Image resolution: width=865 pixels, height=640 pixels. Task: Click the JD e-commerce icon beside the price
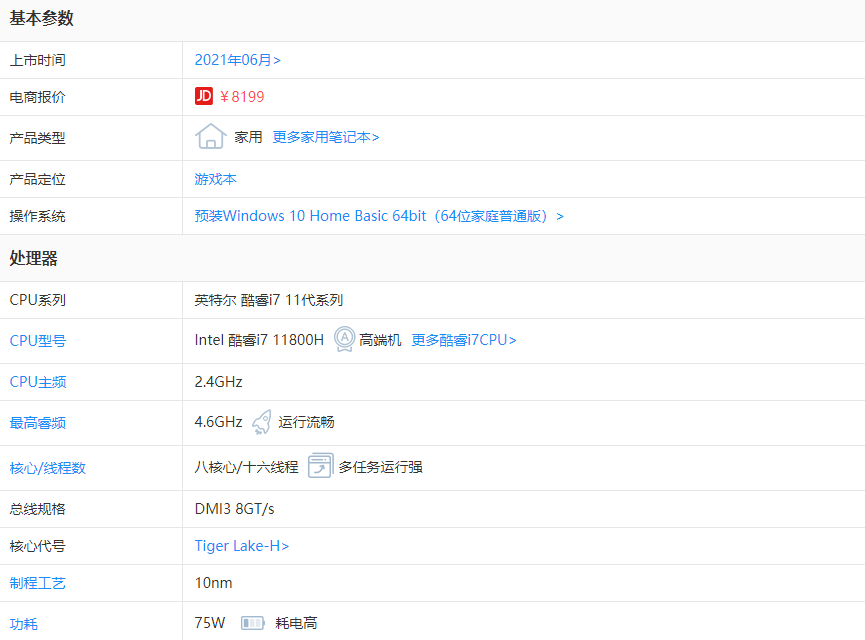point(203,96)
